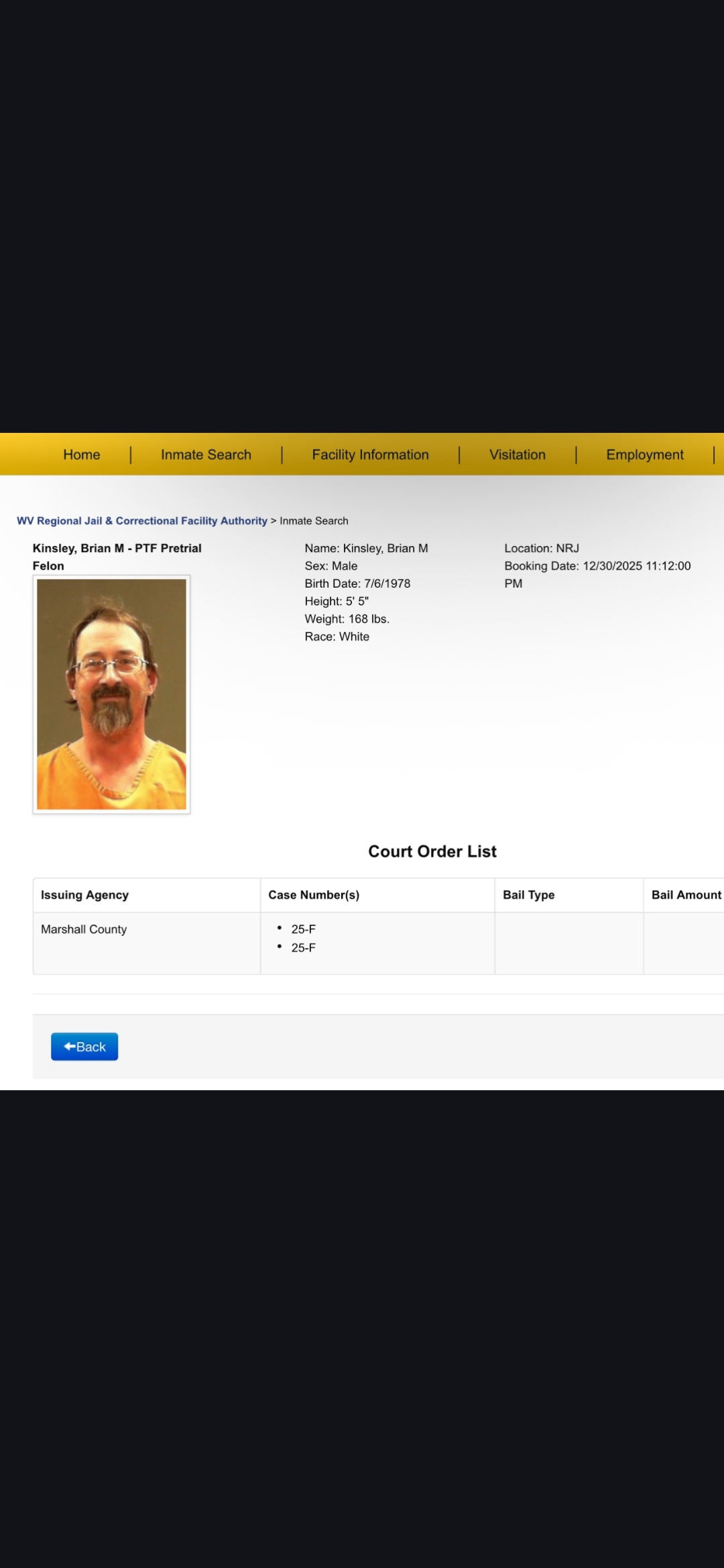Screen dimensions: 724x1568
Task: Click the left arrow icon in Back button
Action: point(69,1046)
